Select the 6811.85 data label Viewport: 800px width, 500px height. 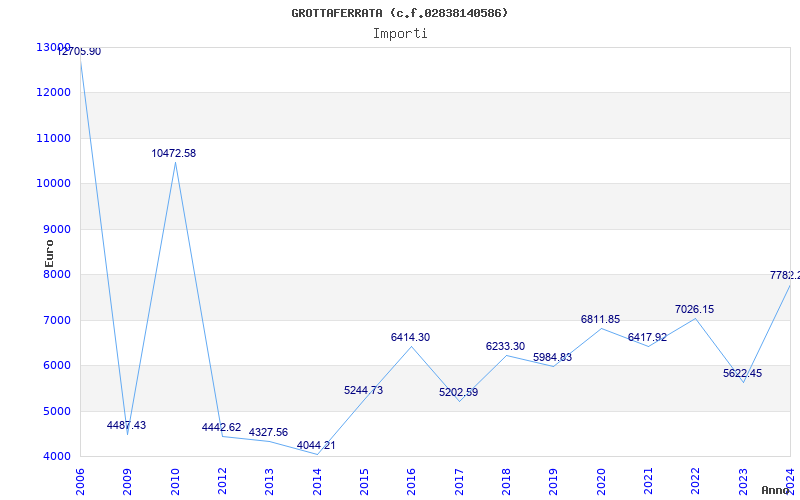click(600, 319)
